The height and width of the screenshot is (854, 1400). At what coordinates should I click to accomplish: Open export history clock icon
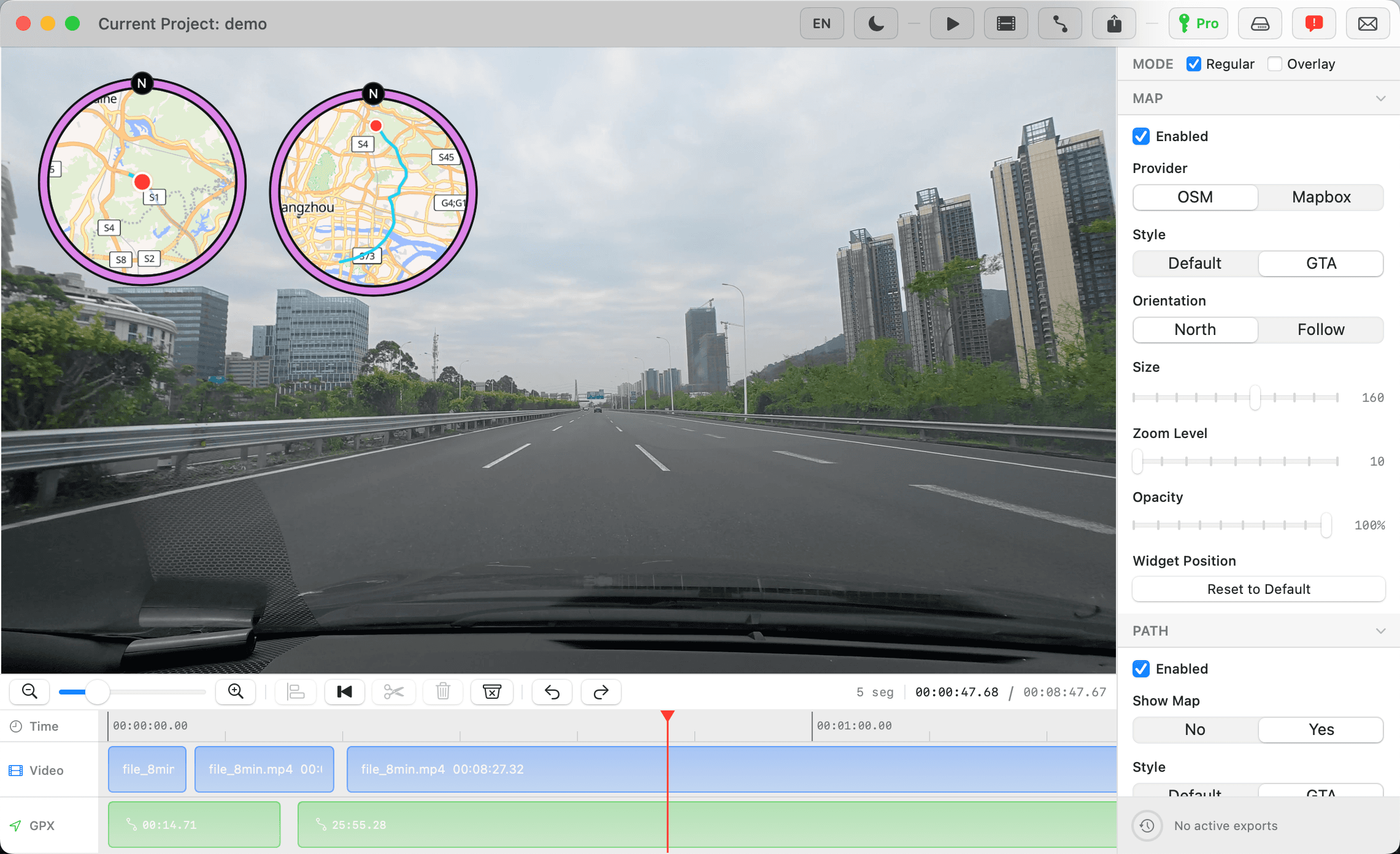click(1147, 826)
